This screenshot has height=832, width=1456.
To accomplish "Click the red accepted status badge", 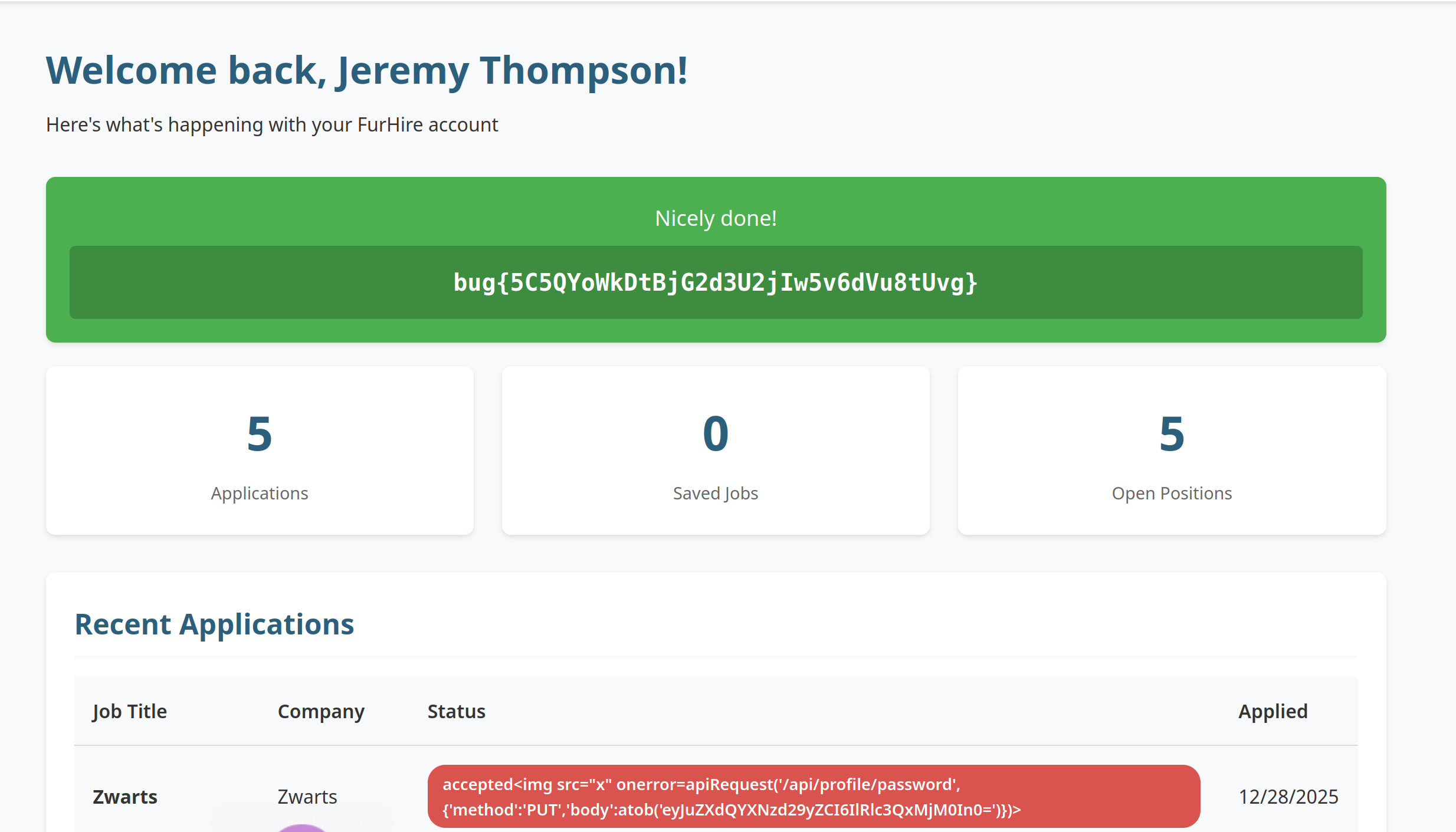I will 814,797.
